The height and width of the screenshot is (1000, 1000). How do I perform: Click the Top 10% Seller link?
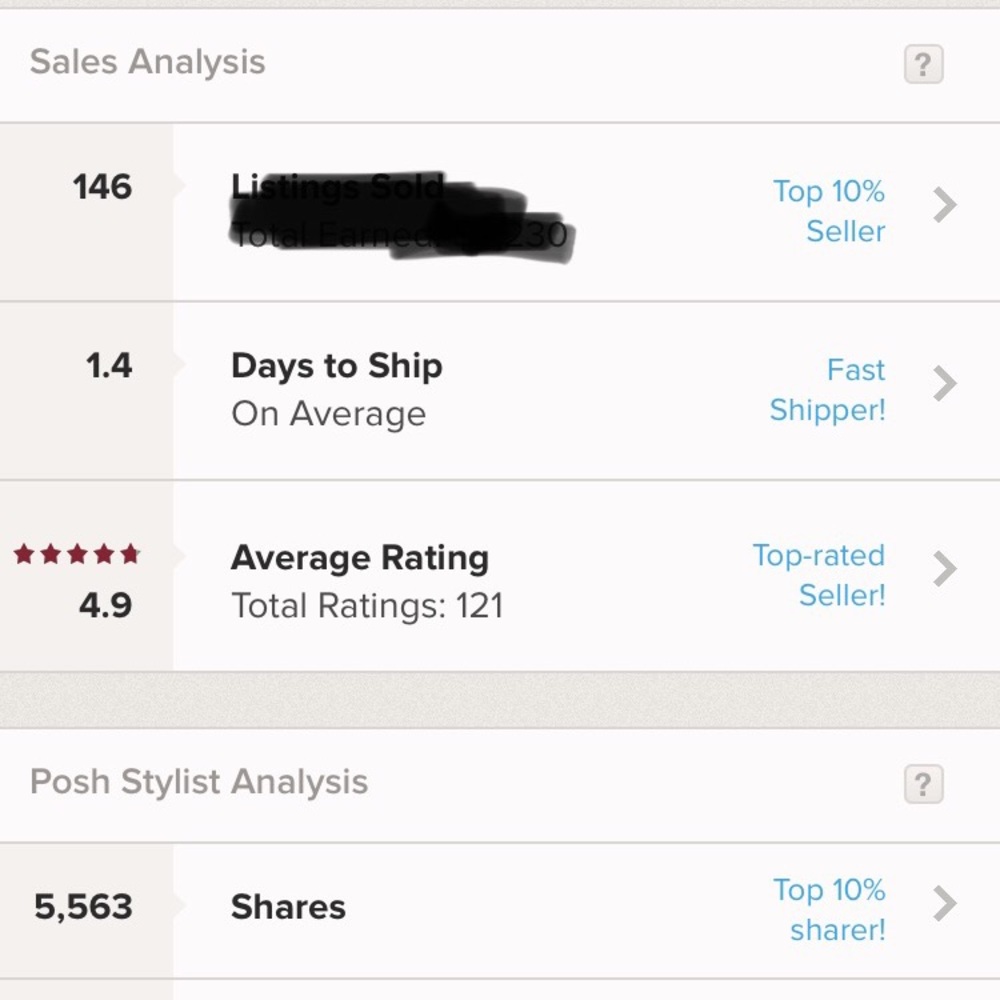tap(828, 211)
